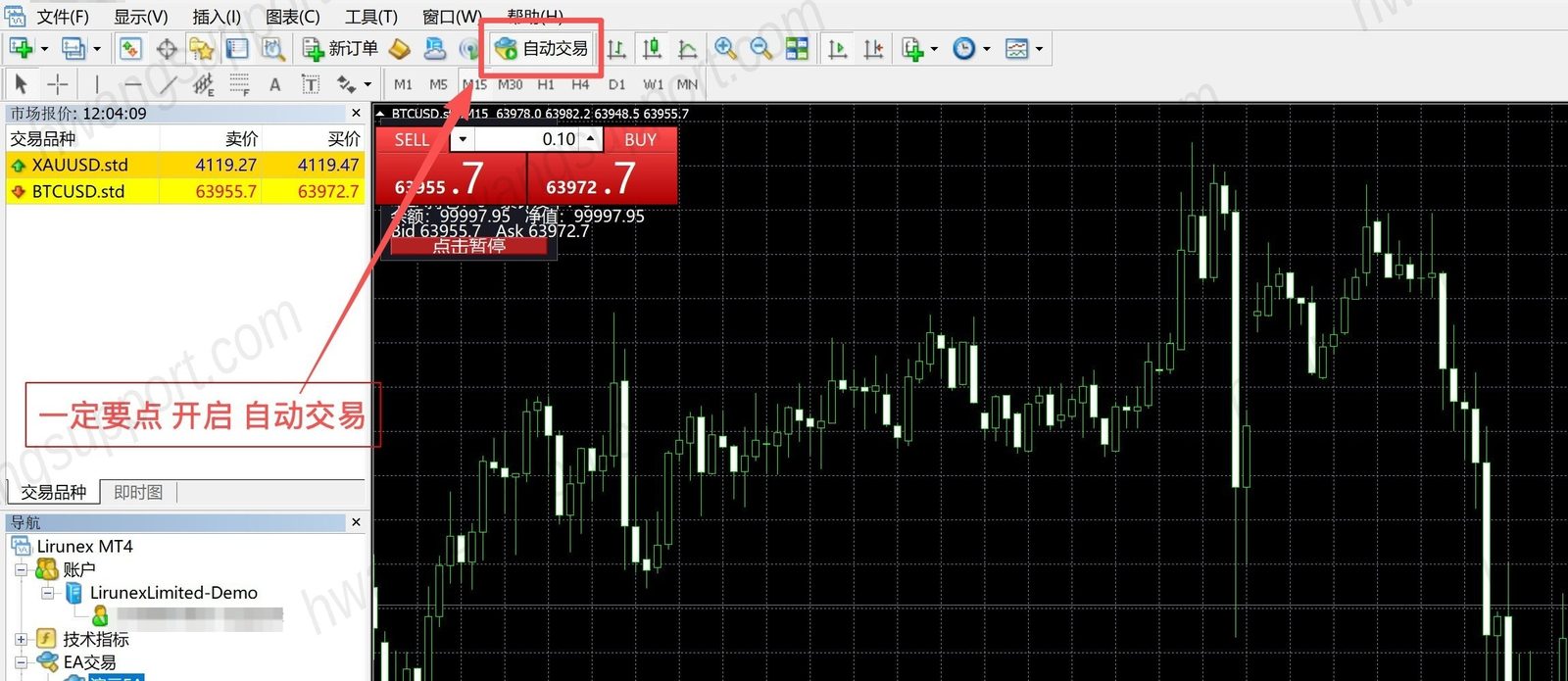Select the XAUUSD.std symbol row

pos(185,165)
